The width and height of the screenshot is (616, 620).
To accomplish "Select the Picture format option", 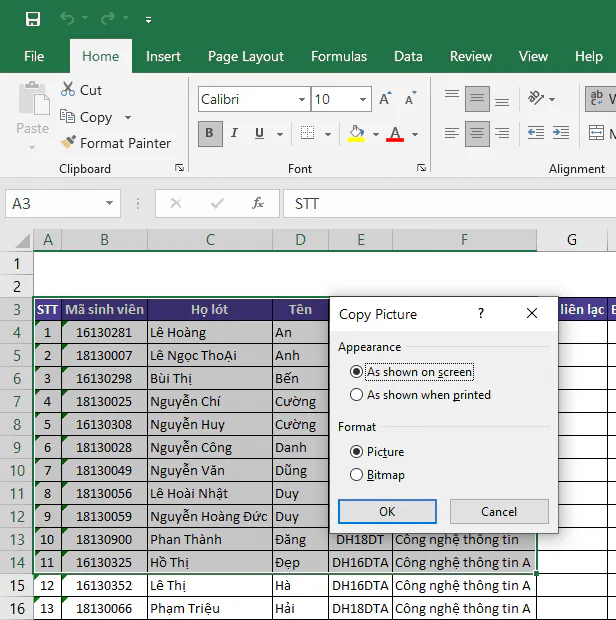I will (x=377, y=452).
